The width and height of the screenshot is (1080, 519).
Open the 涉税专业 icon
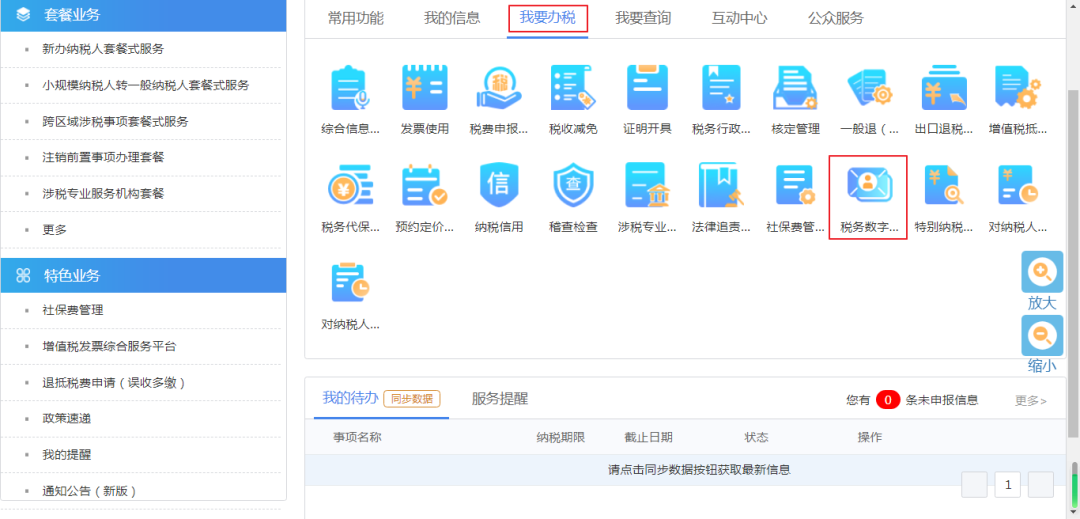(648, 186)
